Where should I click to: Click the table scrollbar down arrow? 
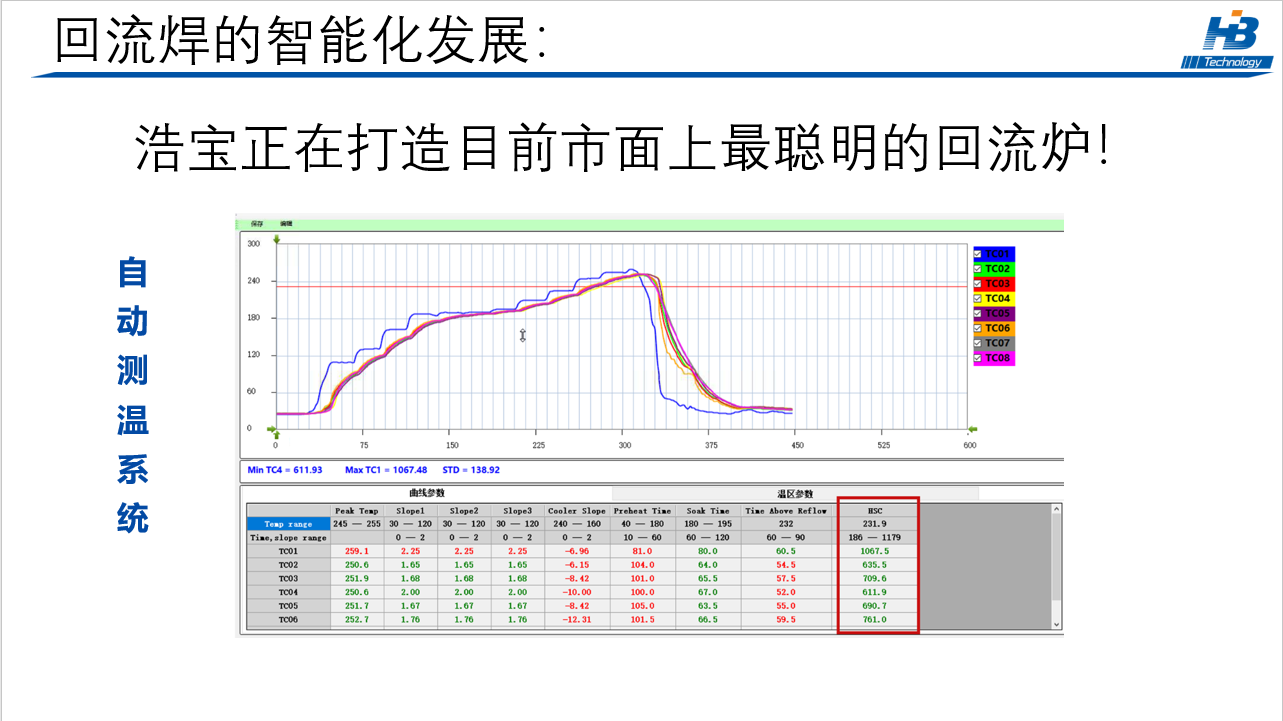tap(1057, 624)
